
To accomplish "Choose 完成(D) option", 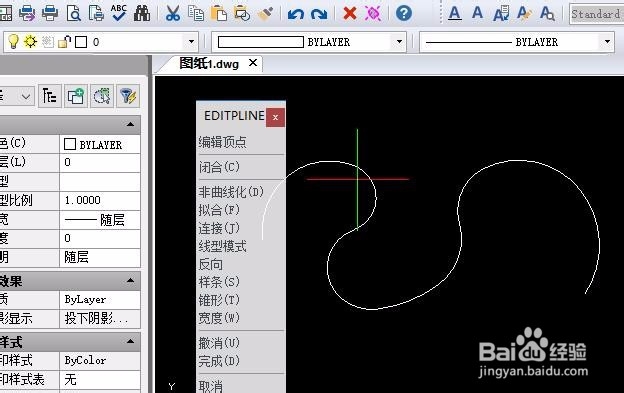I will click(219, 361).
